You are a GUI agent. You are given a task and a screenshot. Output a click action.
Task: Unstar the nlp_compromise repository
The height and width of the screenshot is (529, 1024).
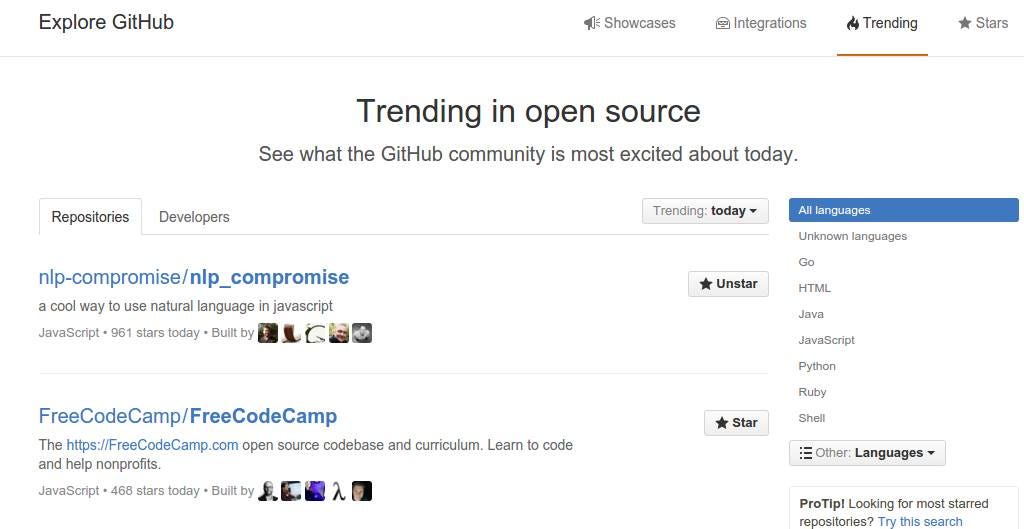pos(728,284)
